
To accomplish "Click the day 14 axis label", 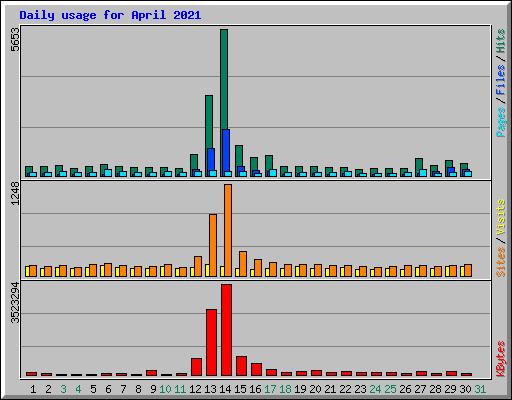I will click(225, 389).
